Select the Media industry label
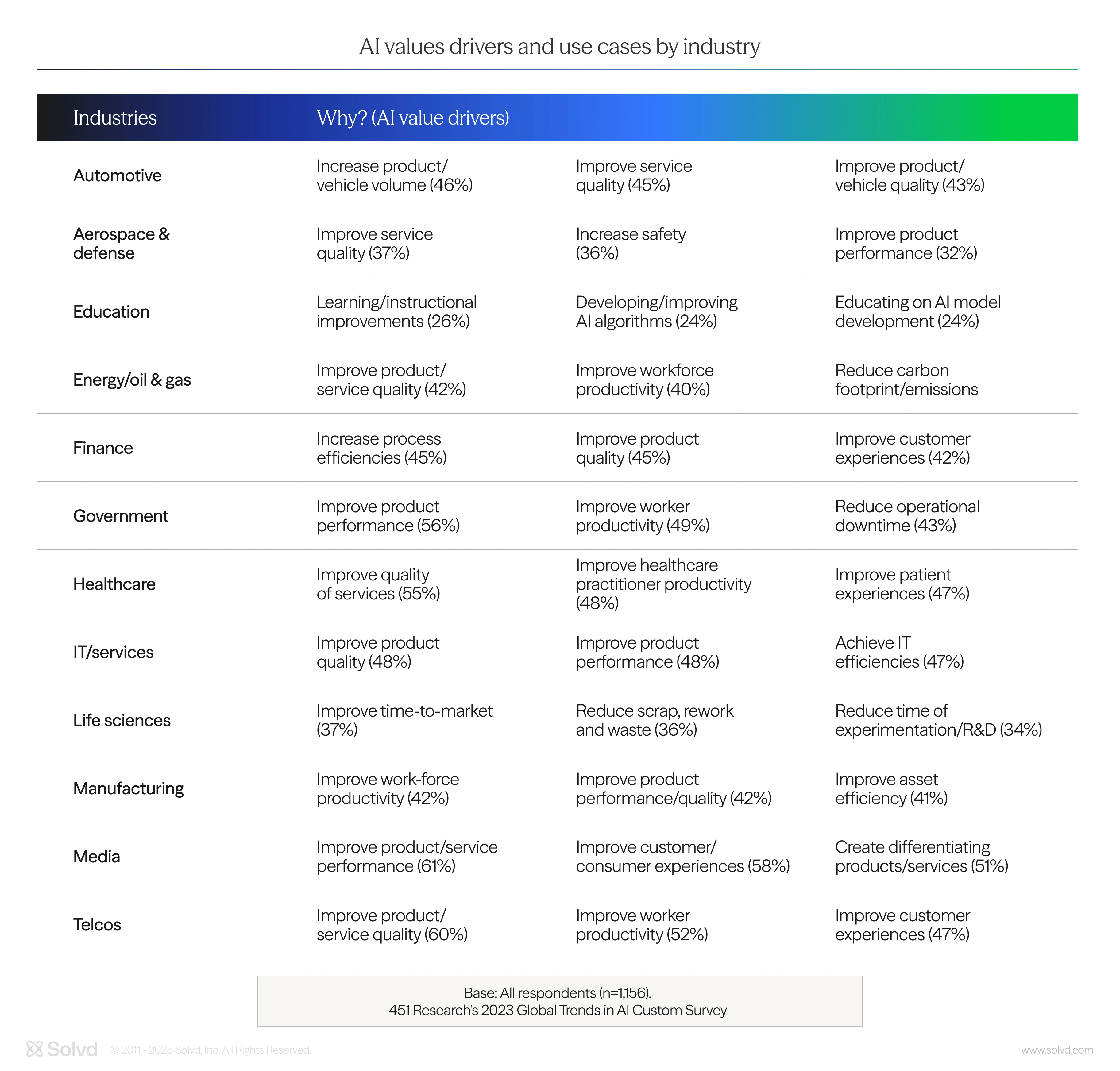 97,856
